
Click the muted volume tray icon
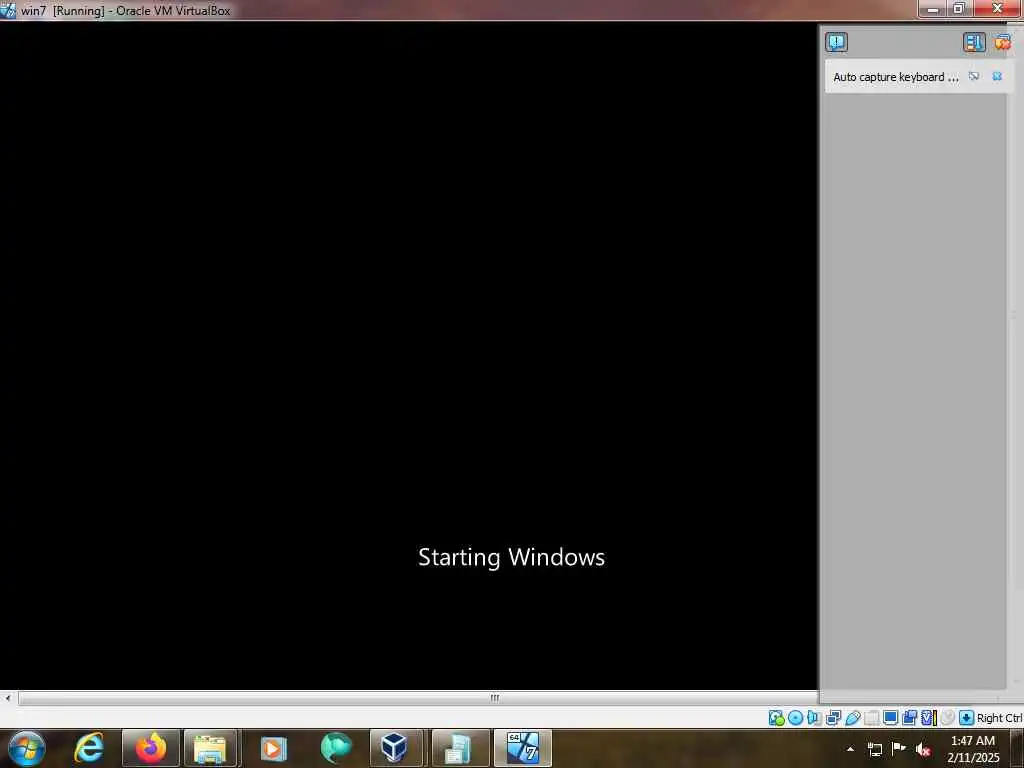923,749
